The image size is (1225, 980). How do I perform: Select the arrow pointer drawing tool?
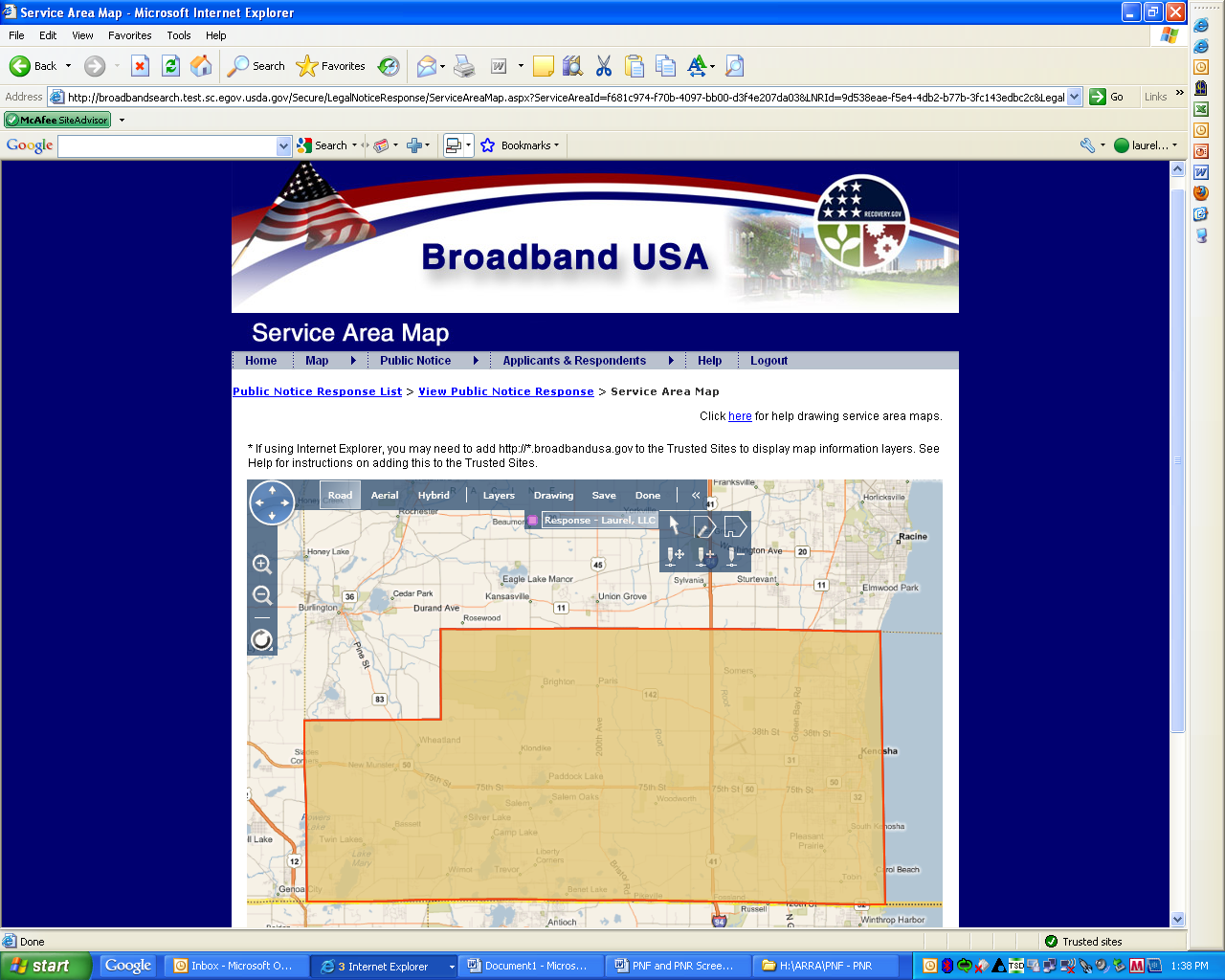pyautogui.click(x=674, y=525)
